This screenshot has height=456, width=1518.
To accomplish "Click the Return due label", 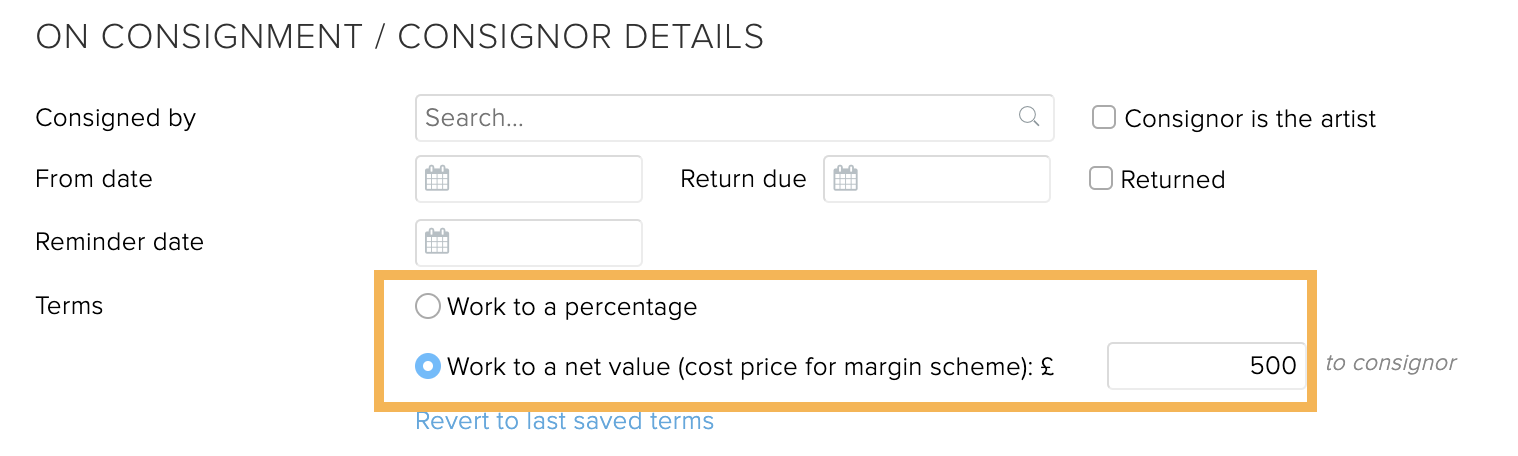I will pos(743,179).
